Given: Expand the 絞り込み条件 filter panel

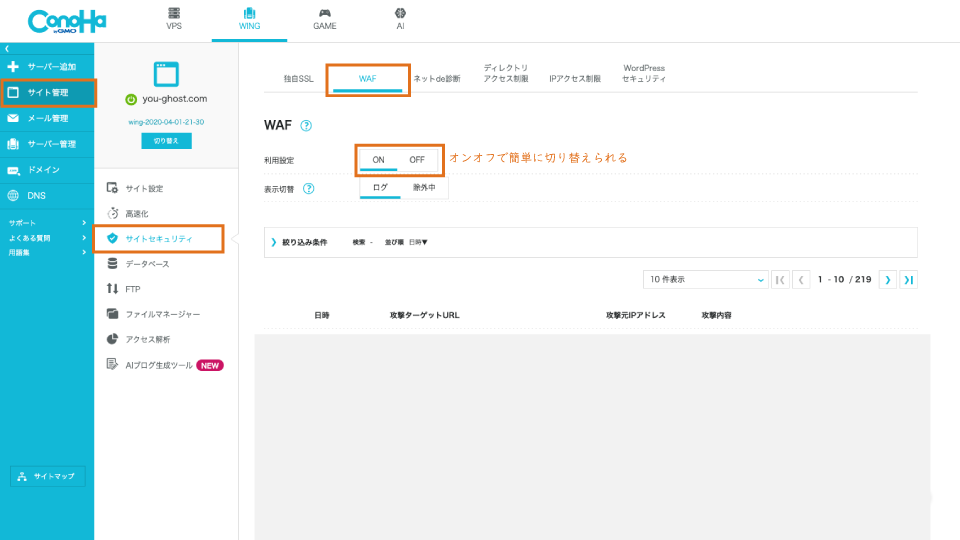Looking at the screenshot, I should [273, 242].
